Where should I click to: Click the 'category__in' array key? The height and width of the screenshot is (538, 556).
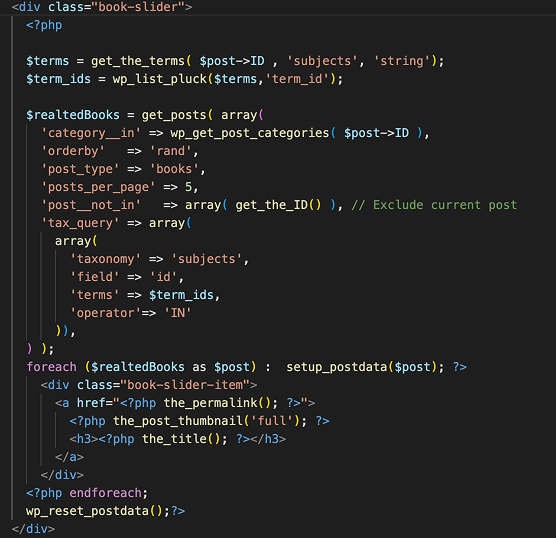pos(91,133)
